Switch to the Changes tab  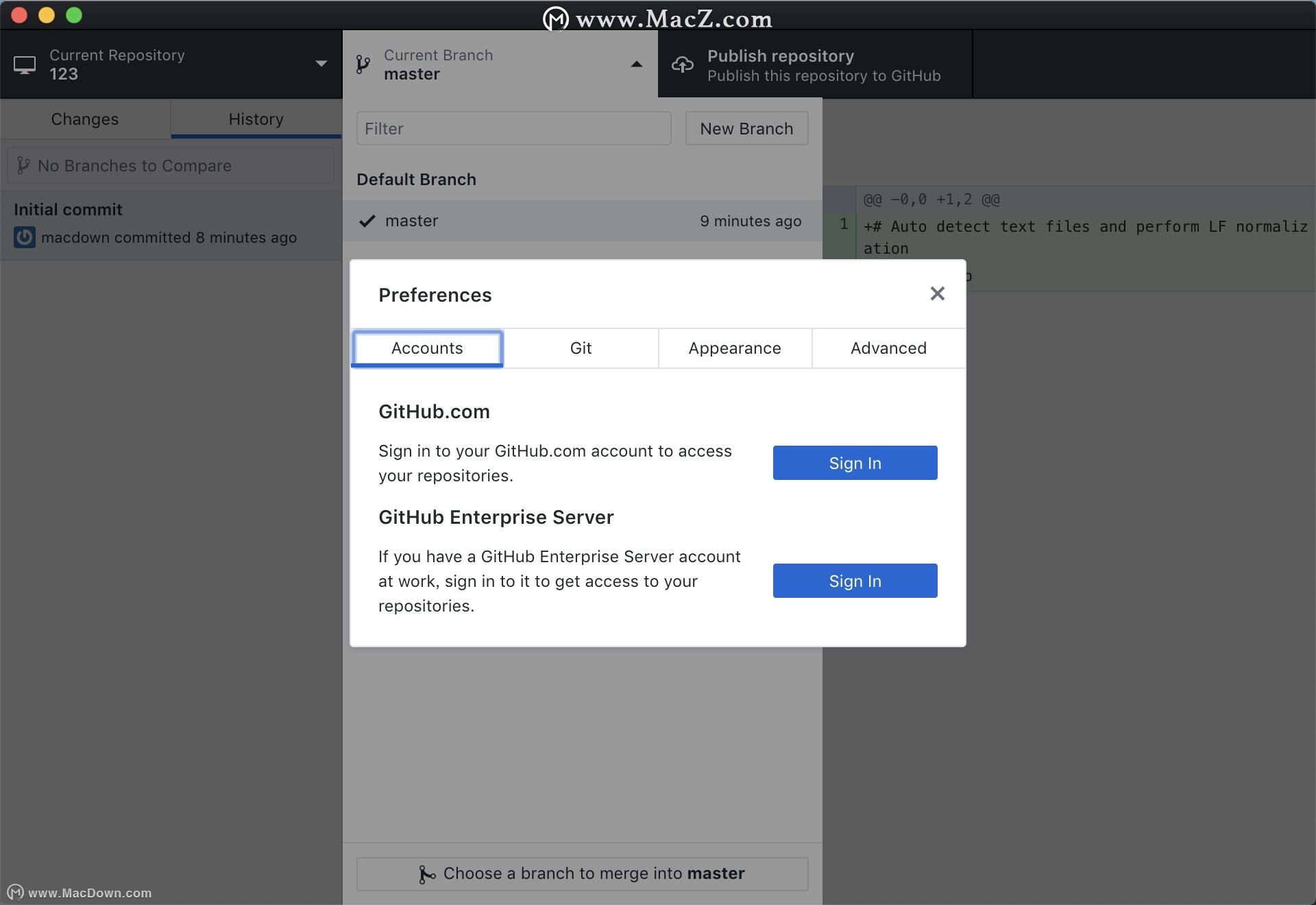85,118
